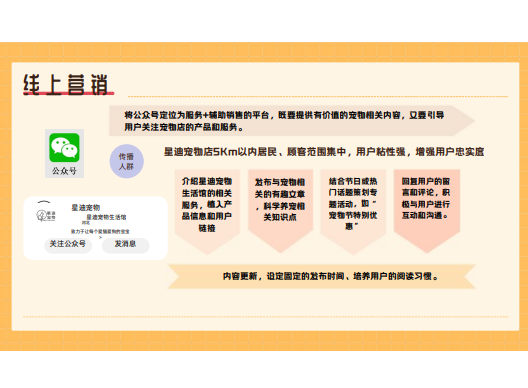
Task: Click the 公众号 label under WeChat icon
Action: tap(64, 171)
